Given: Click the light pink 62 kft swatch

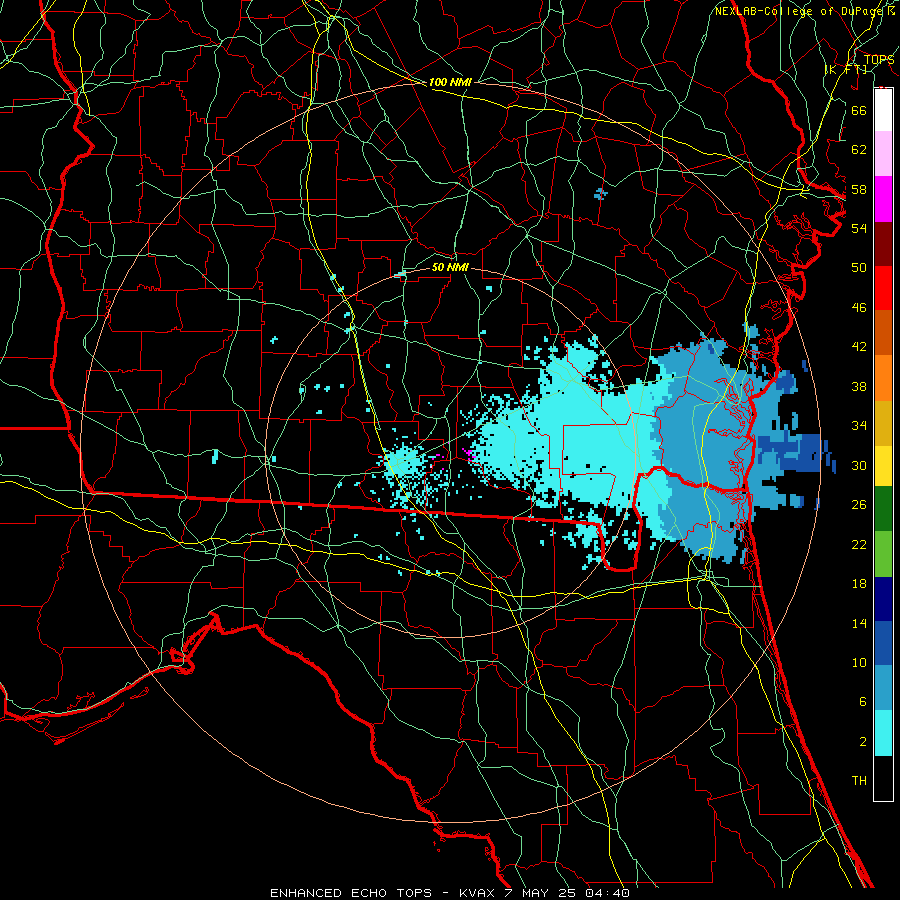Looking at the screenshot, I should (x=883, y=154).
